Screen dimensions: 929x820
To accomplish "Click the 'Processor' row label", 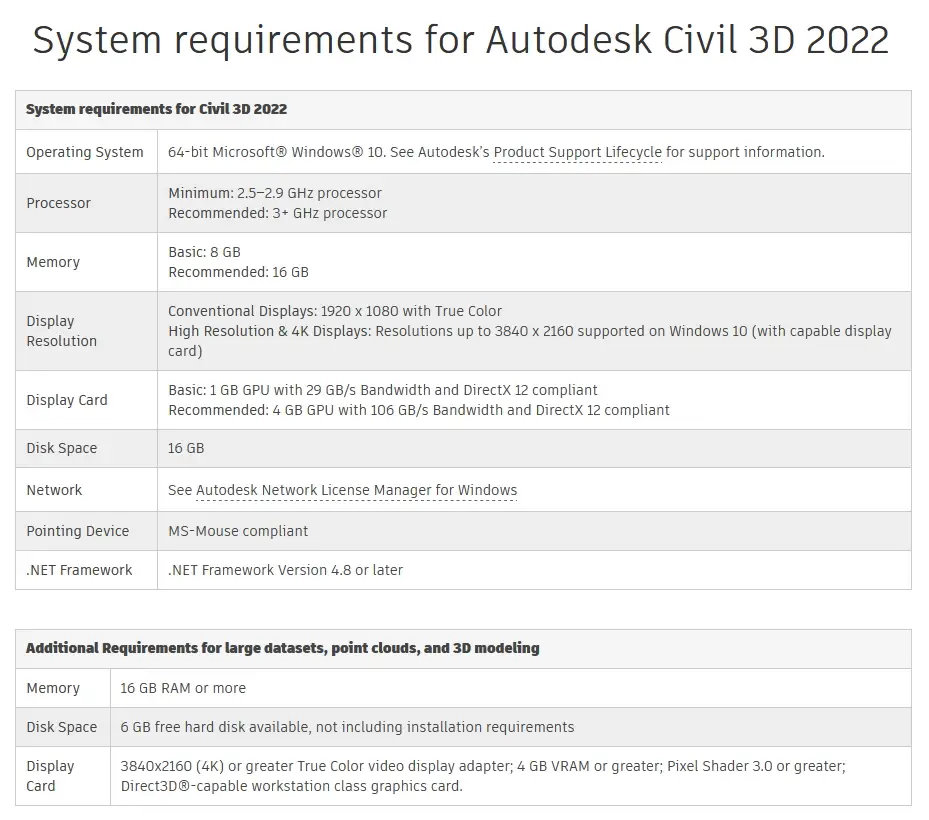I will click(59, 203).
